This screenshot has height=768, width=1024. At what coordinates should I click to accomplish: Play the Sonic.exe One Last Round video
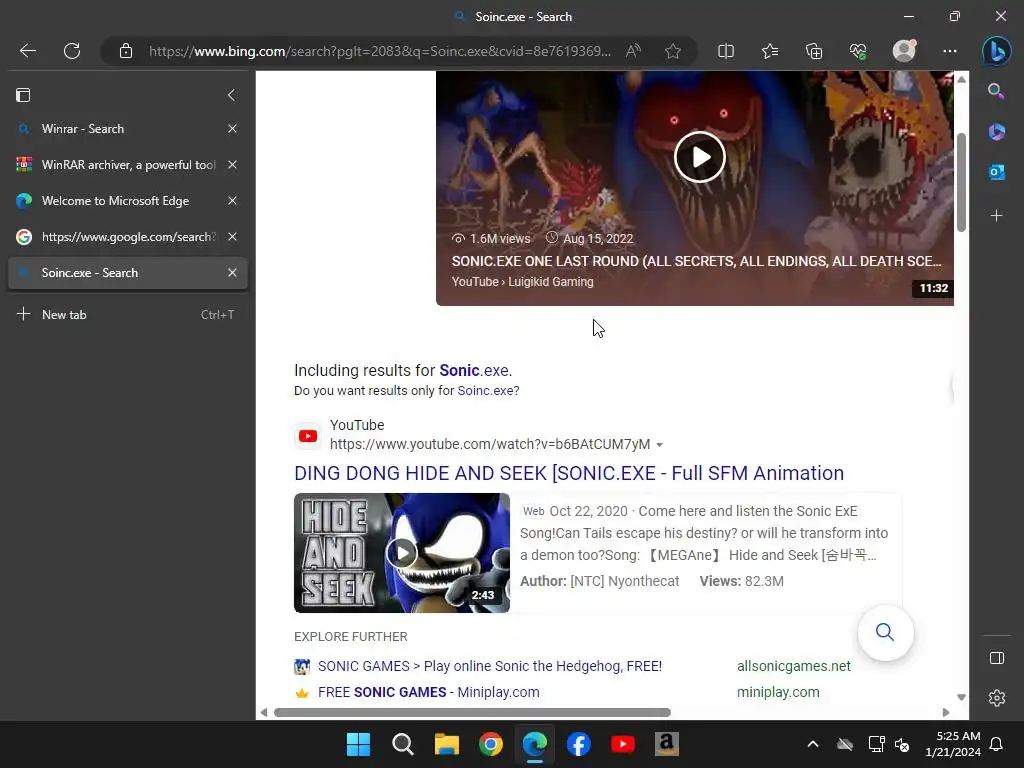coord(699,157)
